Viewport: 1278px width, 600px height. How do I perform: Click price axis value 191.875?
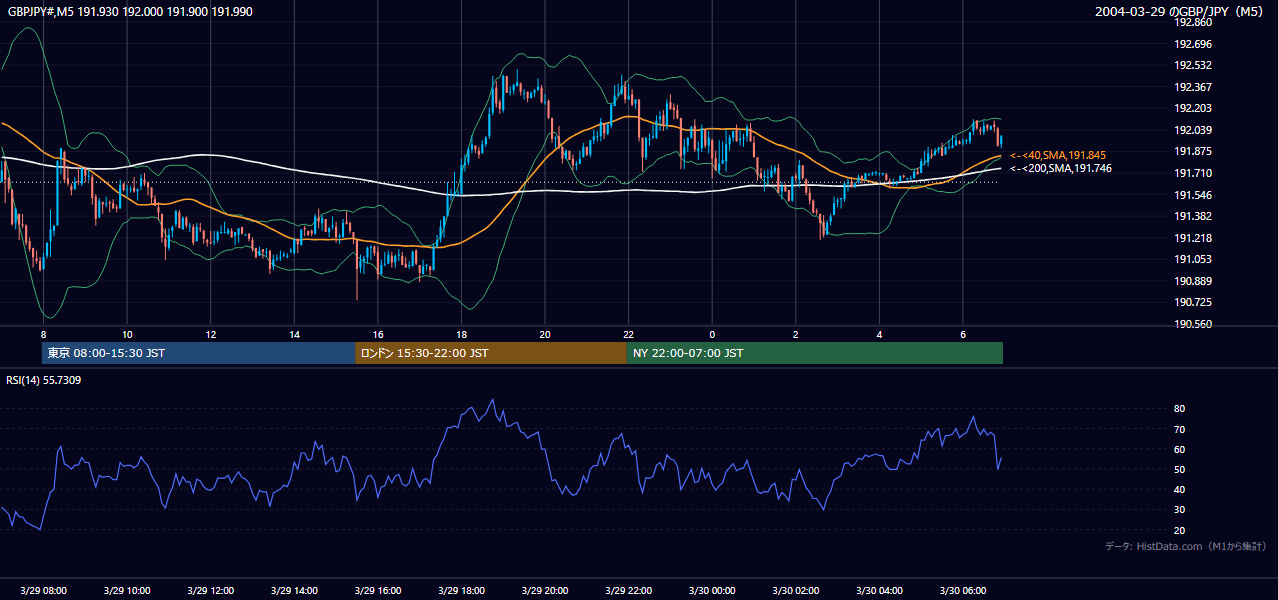pos(1194,151)
